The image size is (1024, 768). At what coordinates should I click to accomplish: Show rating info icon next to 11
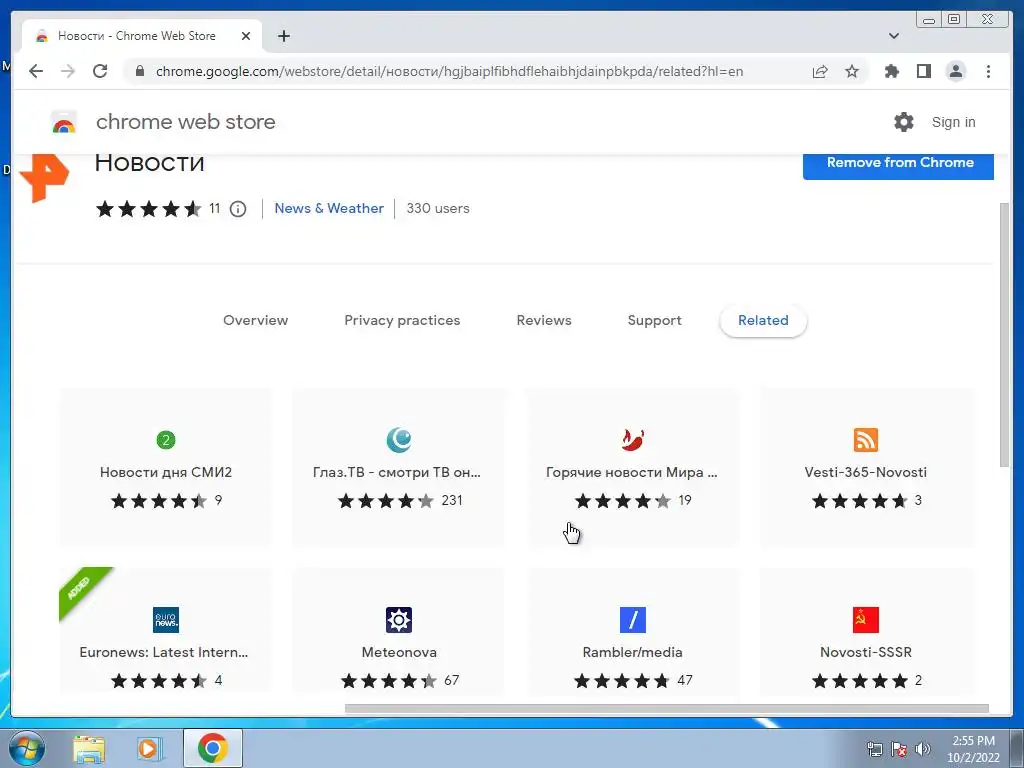pos(238,209)
